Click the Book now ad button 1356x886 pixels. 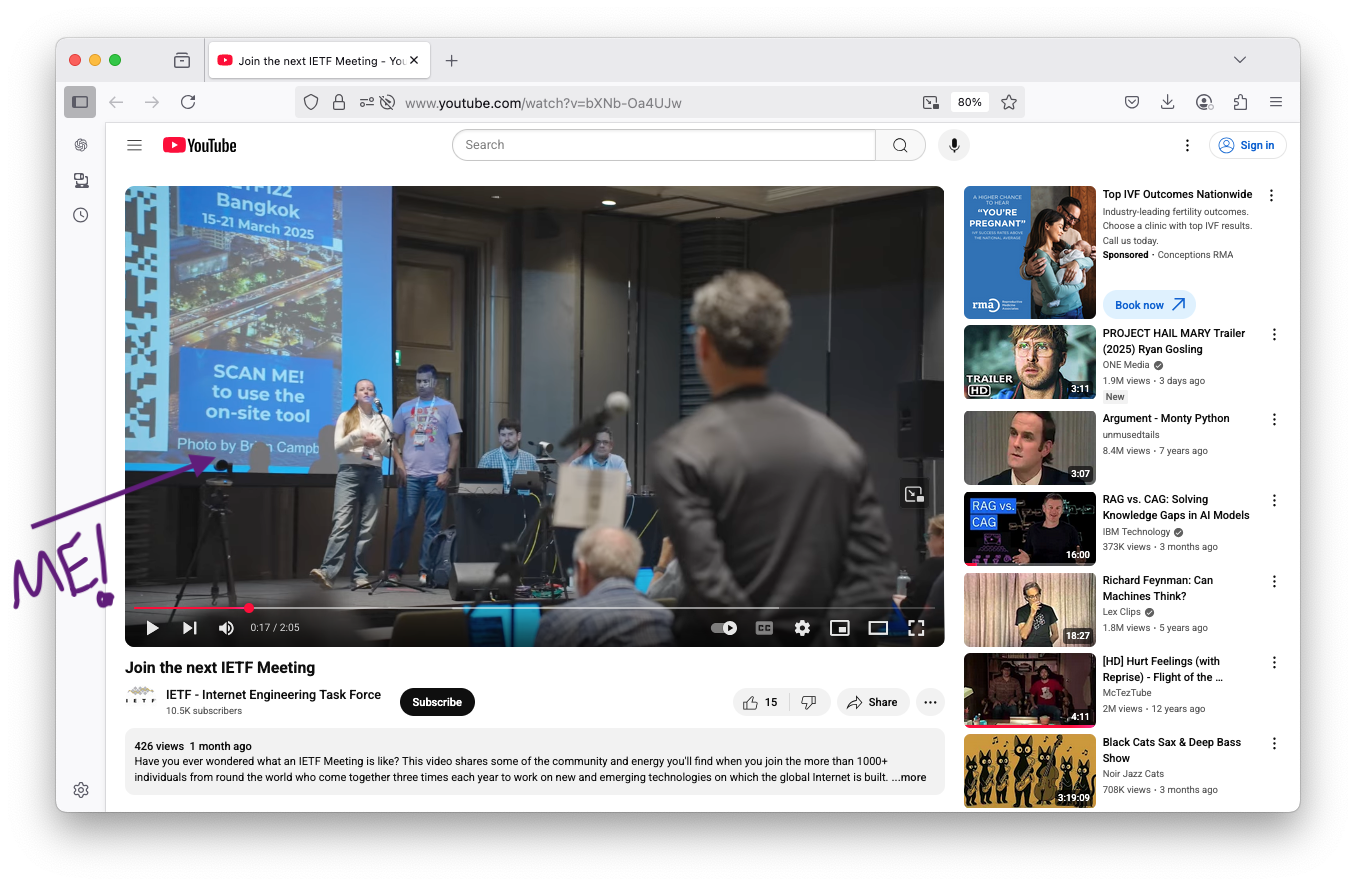coord(1149,305)
